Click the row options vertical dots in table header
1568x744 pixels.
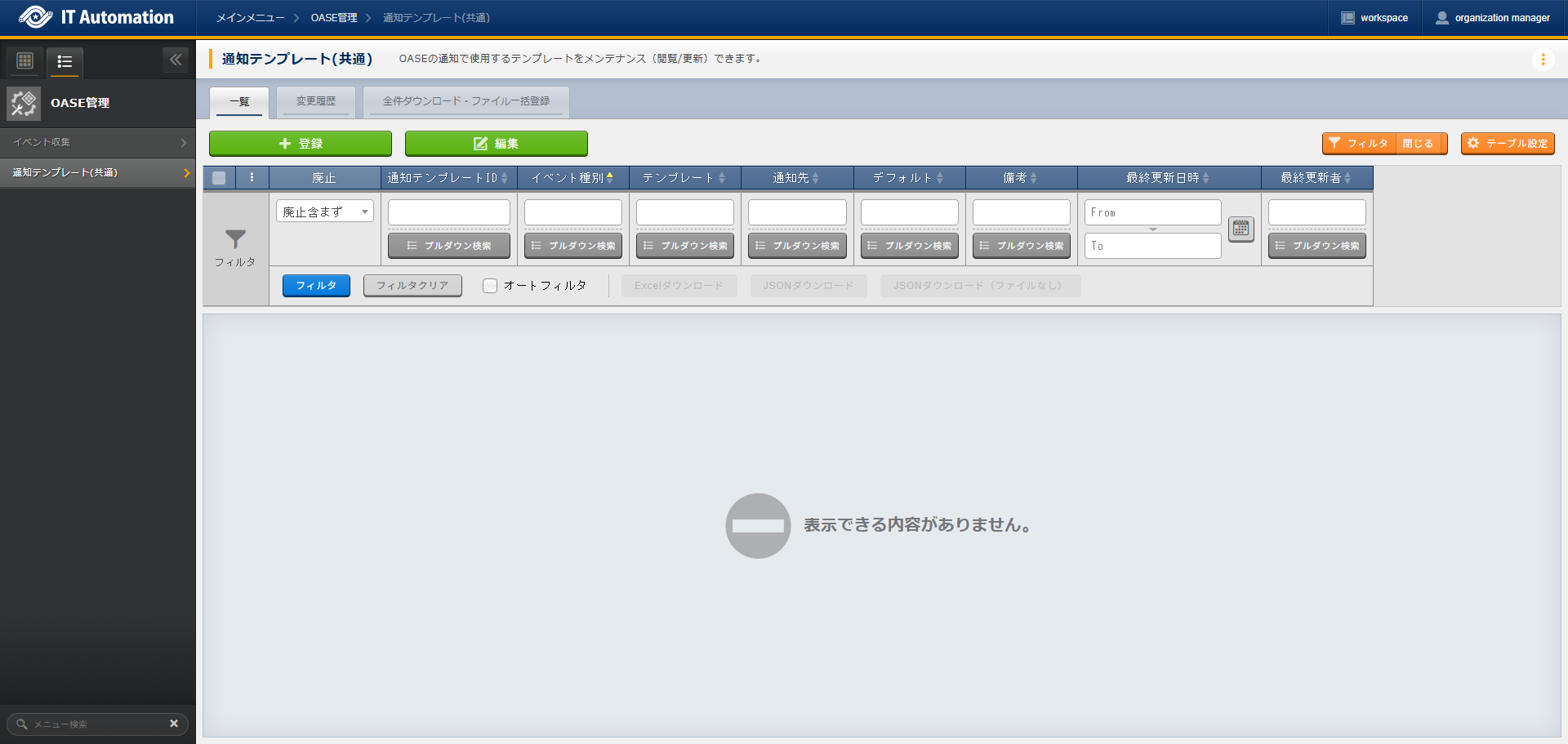(252, 177)
